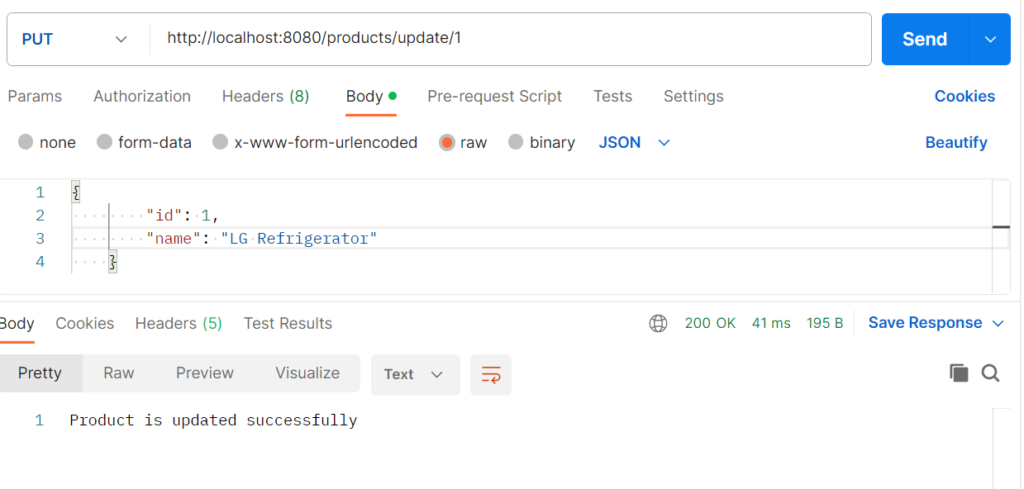Open the Pre-request Script tab
Screen dimensions: 1024x489
494,97
